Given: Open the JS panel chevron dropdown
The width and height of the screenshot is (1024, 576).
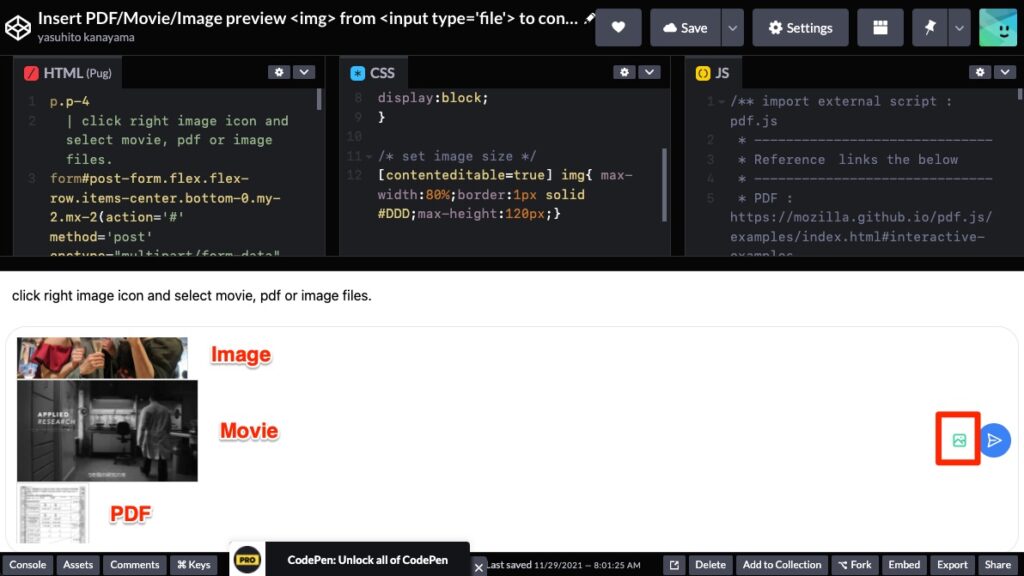Looking at the screenshot, I should tap(1004, 72).
